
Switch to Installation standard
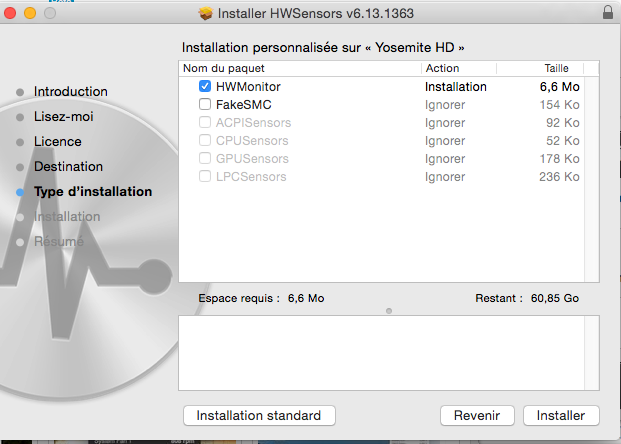259,415
